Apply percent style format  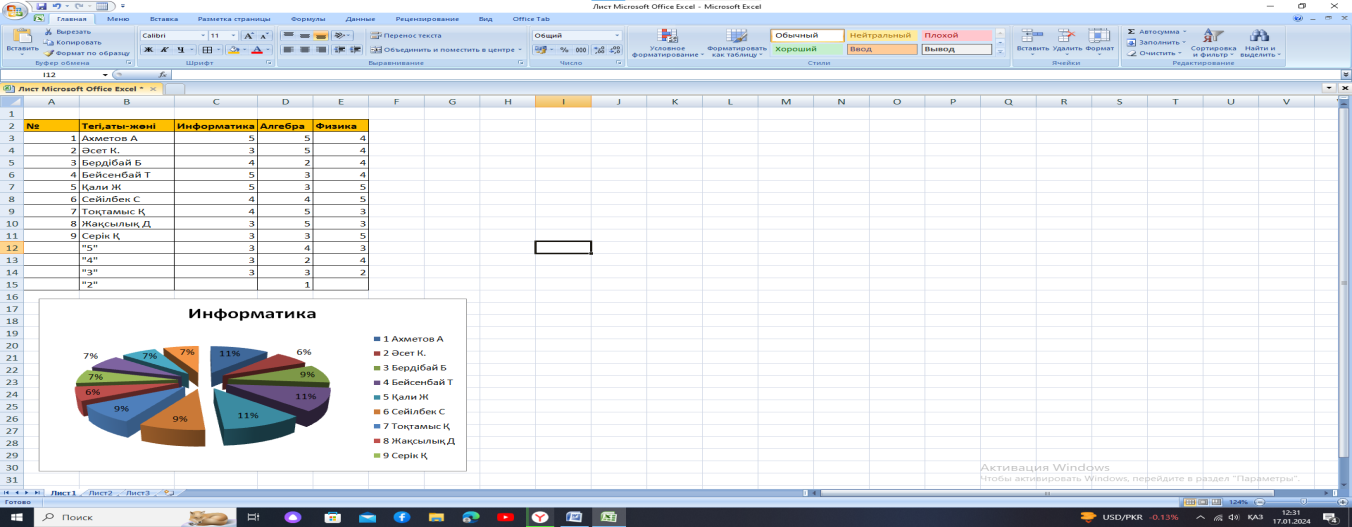point(565,49)
